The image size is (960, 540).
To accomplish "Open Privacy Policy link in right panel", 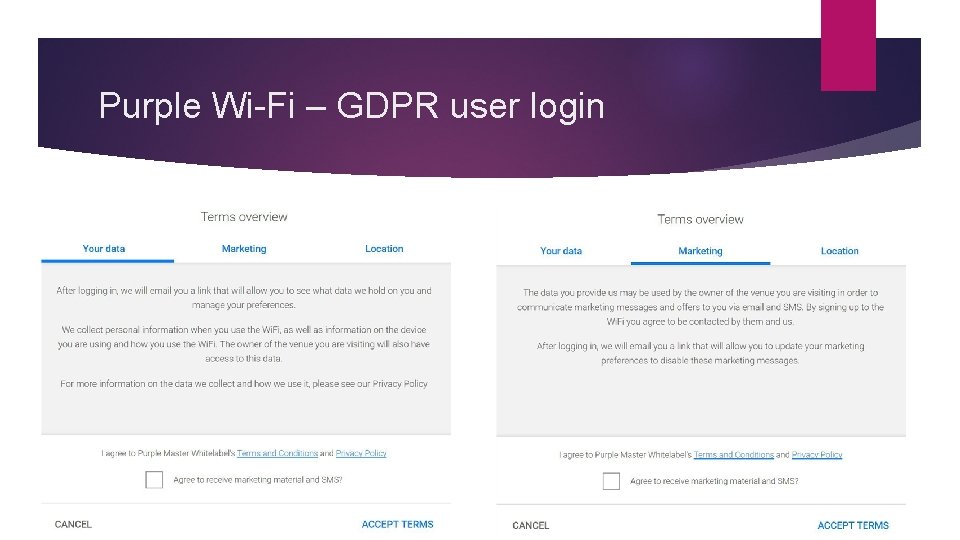I will tap(817, 455).
